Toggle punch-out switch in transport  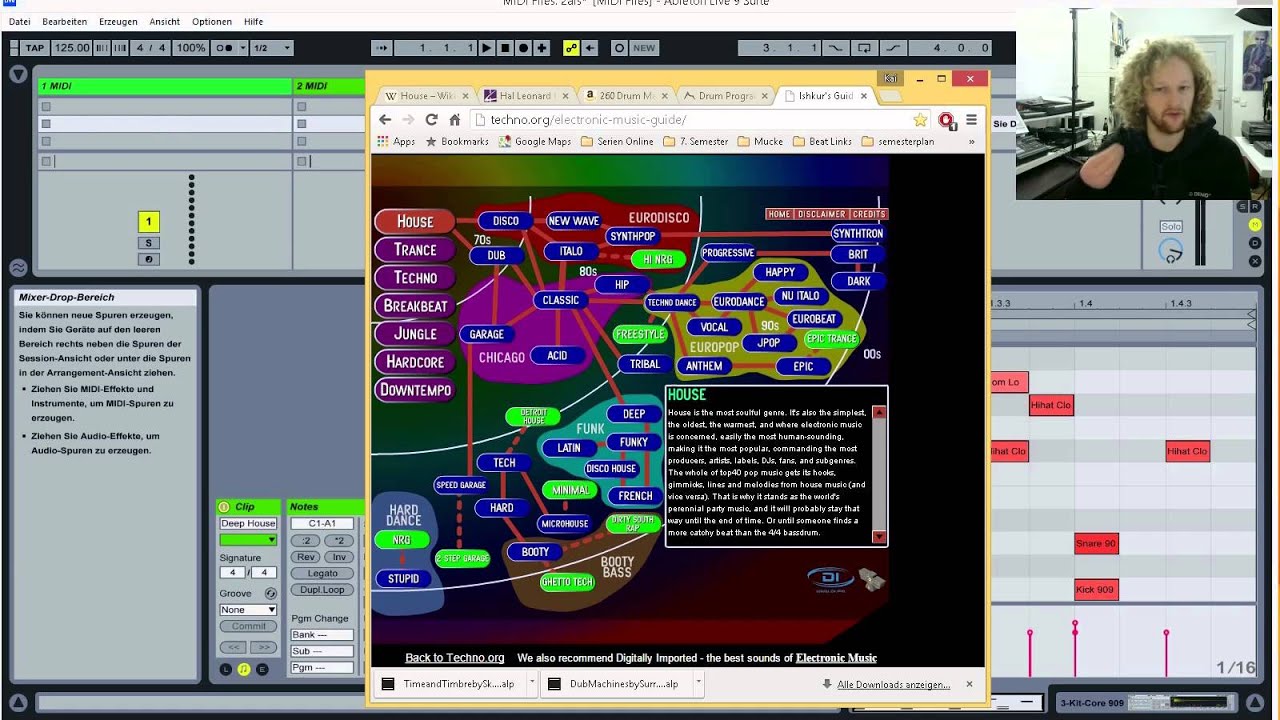click(x=893, y=48)
